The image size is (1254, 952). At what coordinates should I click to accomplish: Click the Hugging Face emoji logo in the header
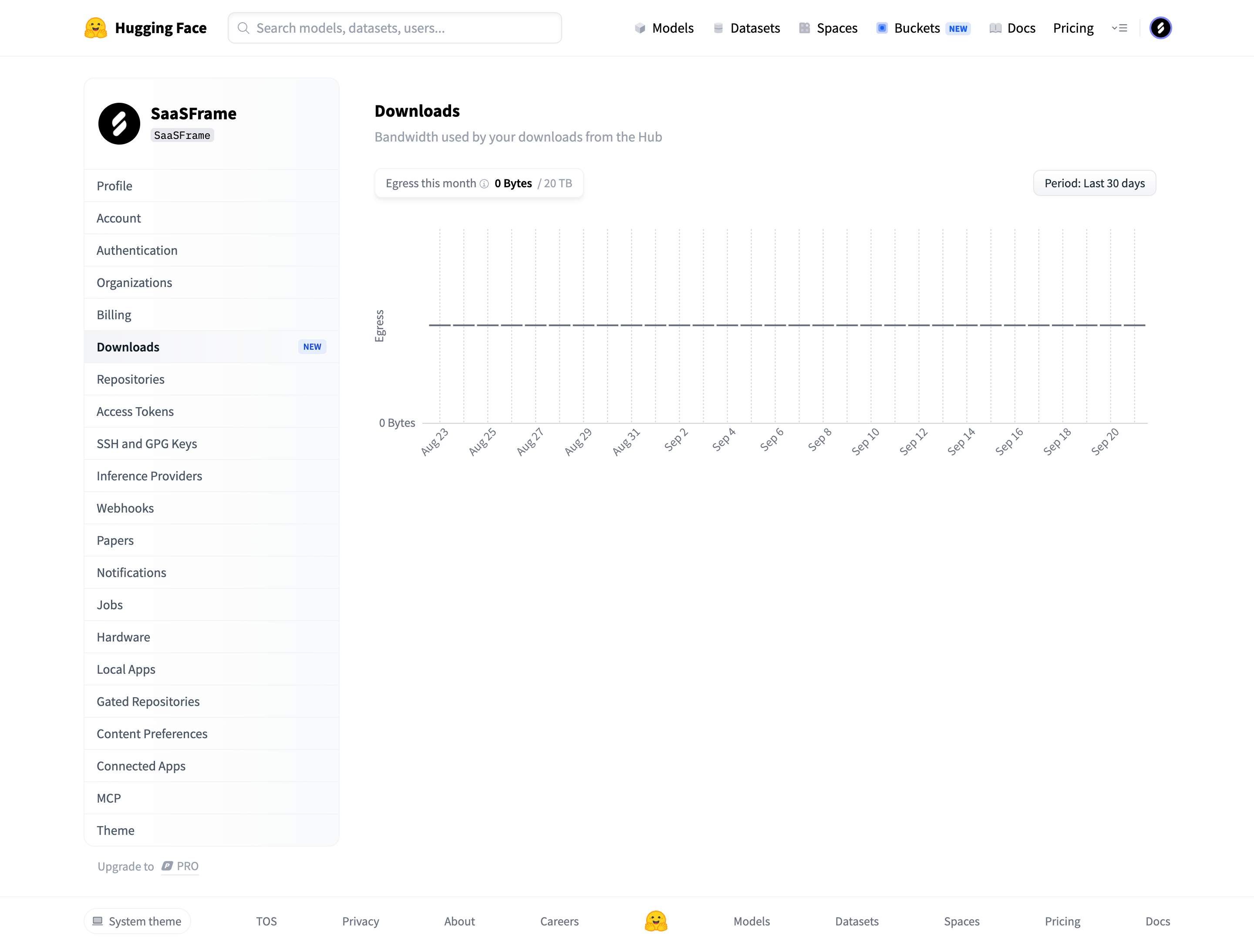(95, 28)
